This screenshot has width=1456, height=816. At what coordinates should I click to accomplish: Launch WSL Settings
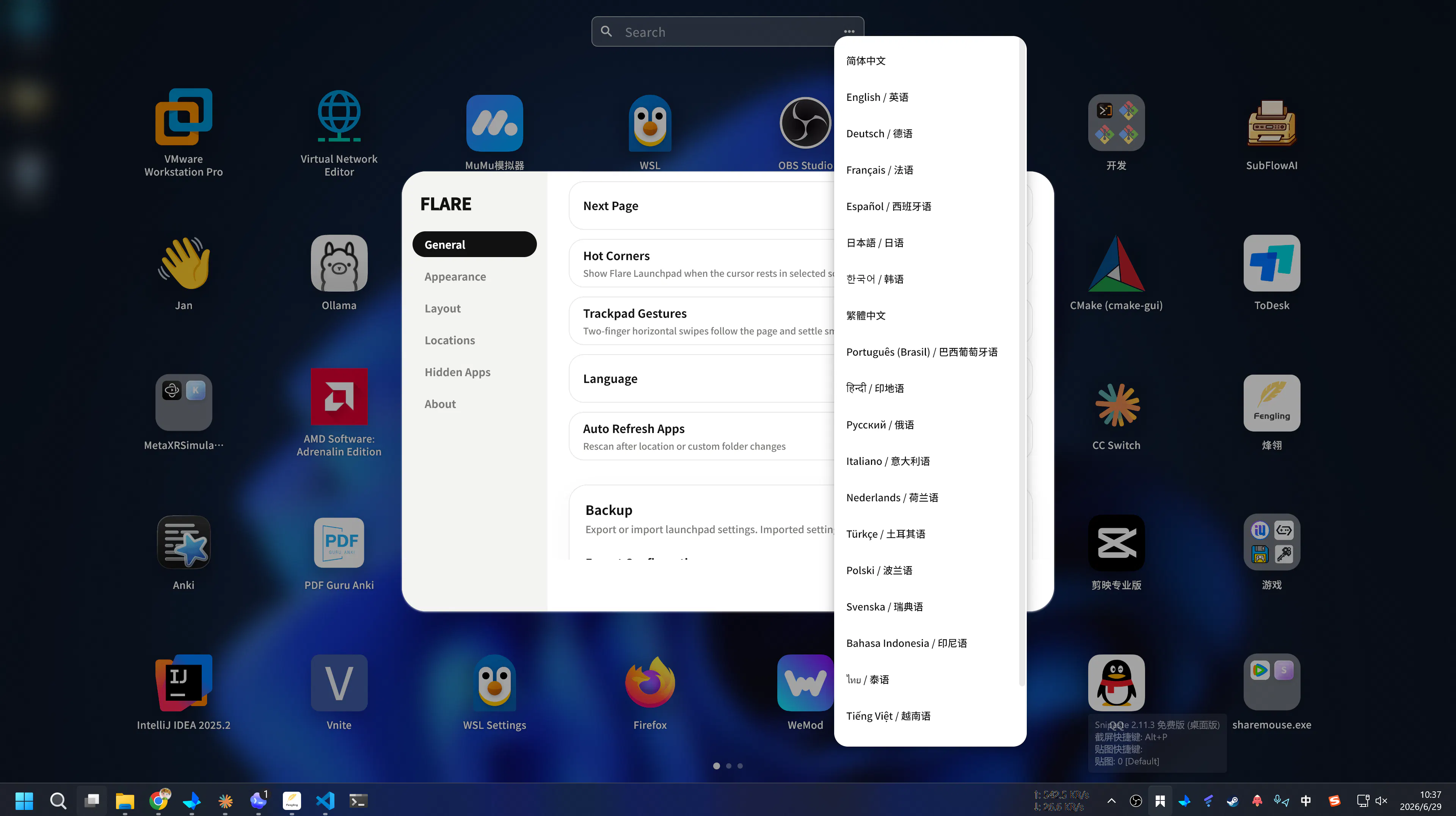(494, 683)
